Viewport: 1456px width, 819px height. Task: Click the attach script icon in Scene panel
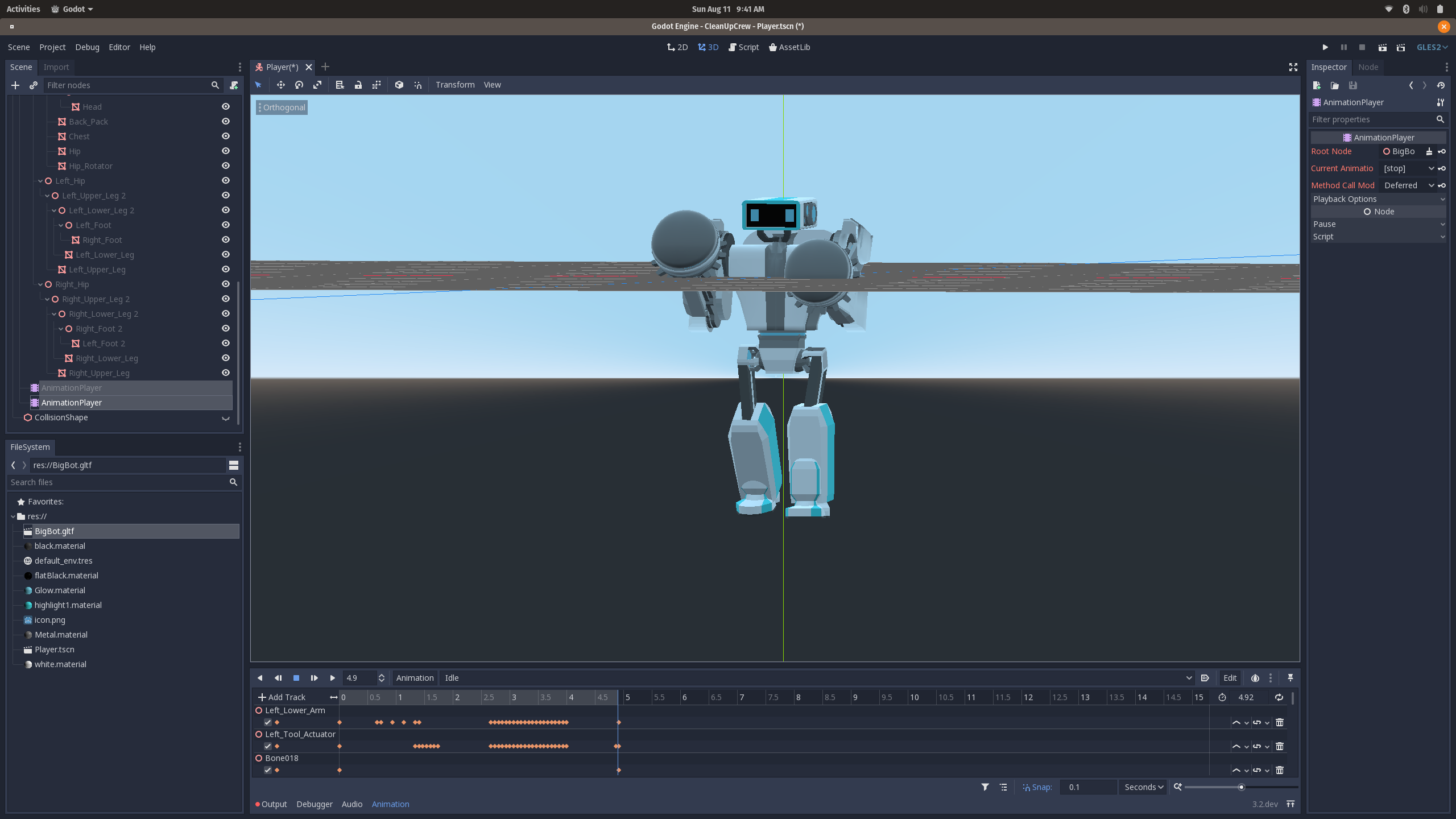(234, 85)
